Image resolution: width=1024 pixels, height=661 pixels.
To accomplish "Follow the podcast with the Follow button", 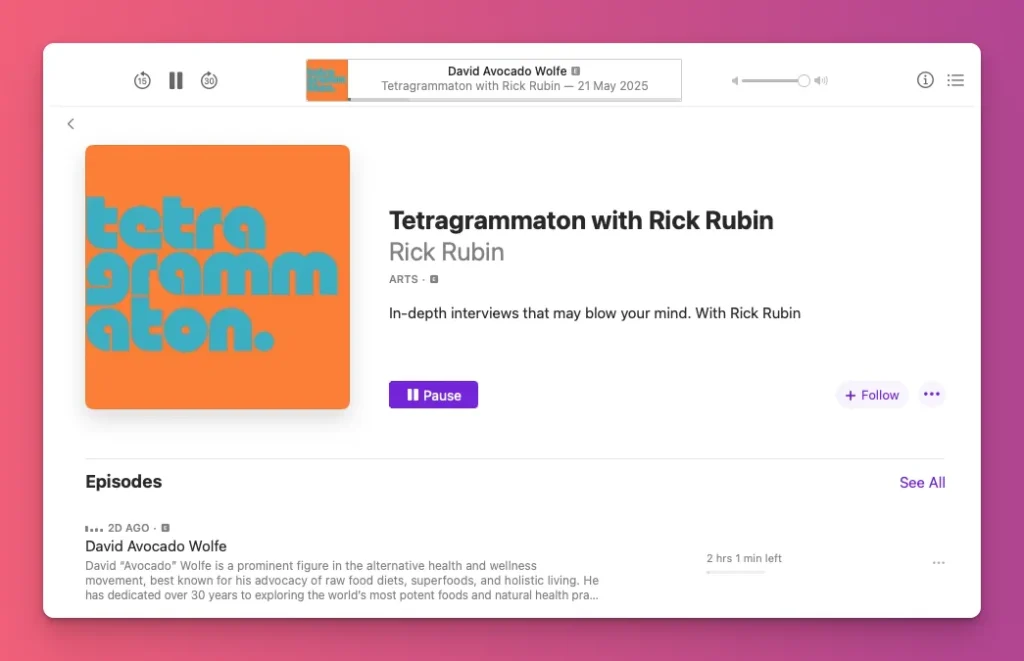I will 872,395.
